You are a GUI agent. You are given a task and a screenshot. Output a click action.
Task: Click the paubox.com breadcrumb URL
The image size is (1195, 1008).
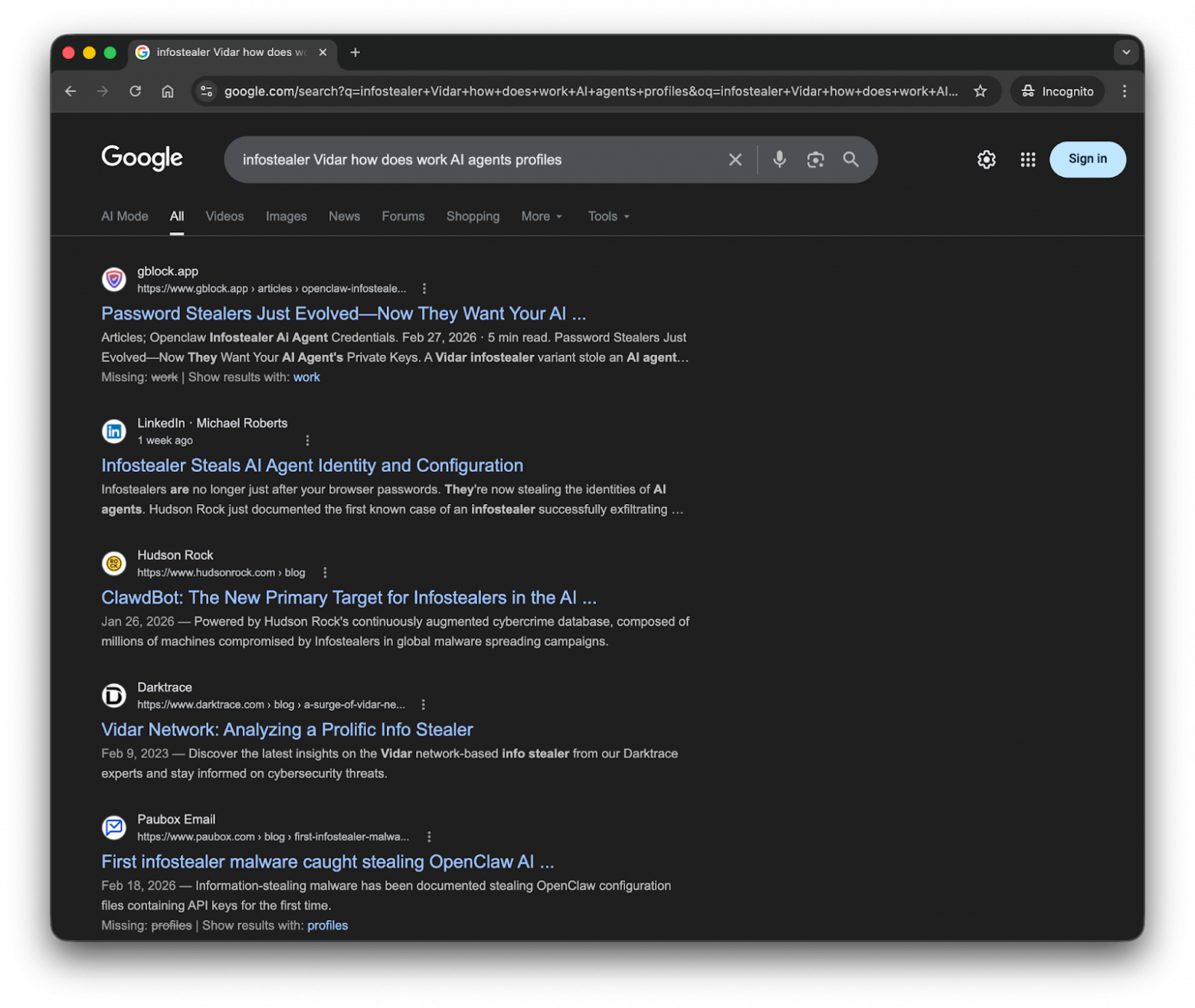pos(273,837)
